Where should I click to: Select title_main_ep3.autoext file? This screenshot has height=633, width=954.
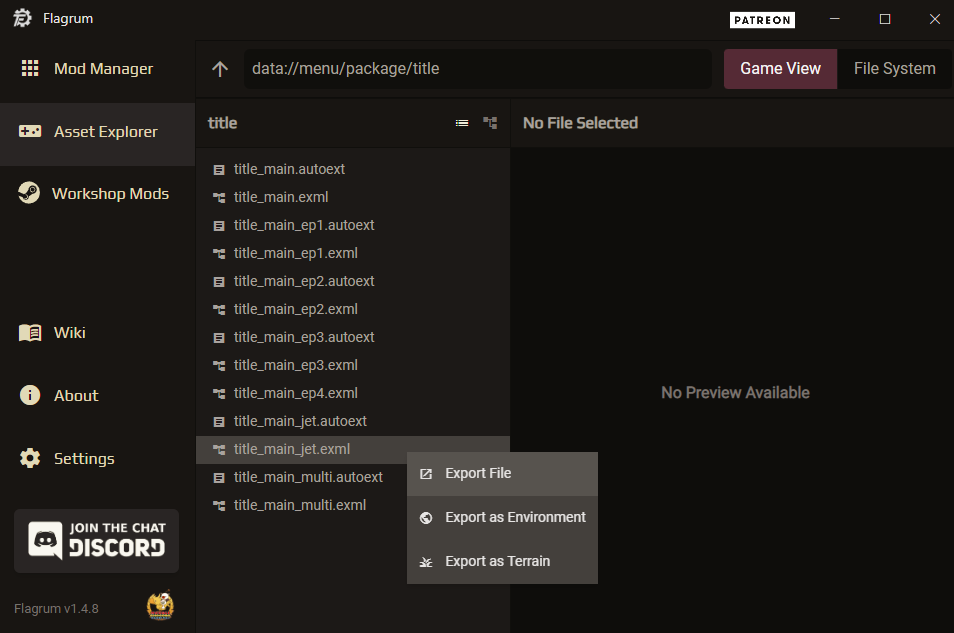(x=353, y=337)
